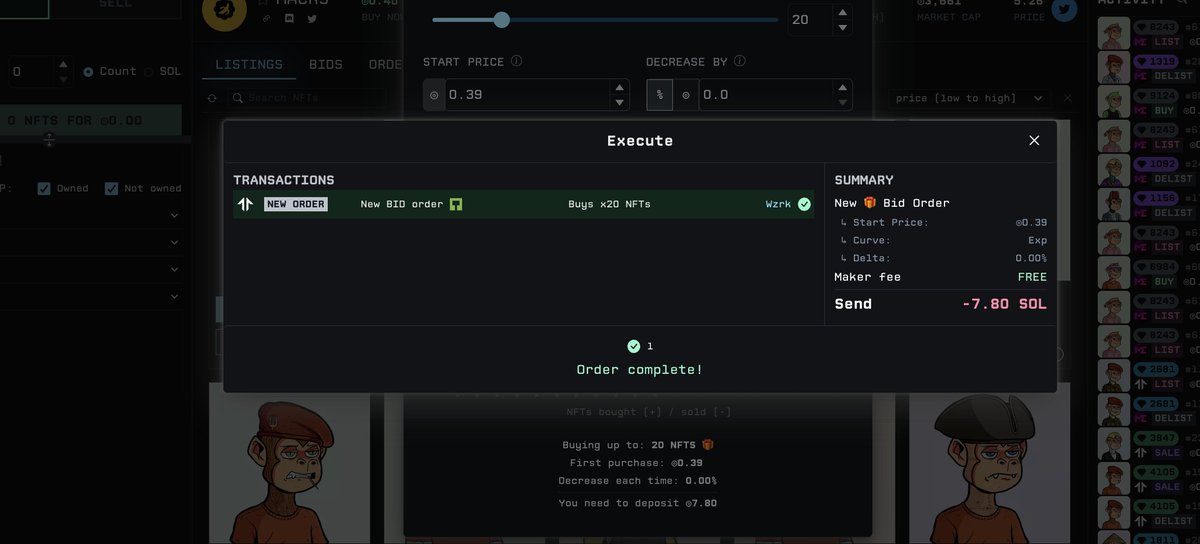This screenshot has width=1200, height=544.
Task: Click the NEW ORDER badge in the transaction row
Action: pyautogui.click(x=295, y=204)
